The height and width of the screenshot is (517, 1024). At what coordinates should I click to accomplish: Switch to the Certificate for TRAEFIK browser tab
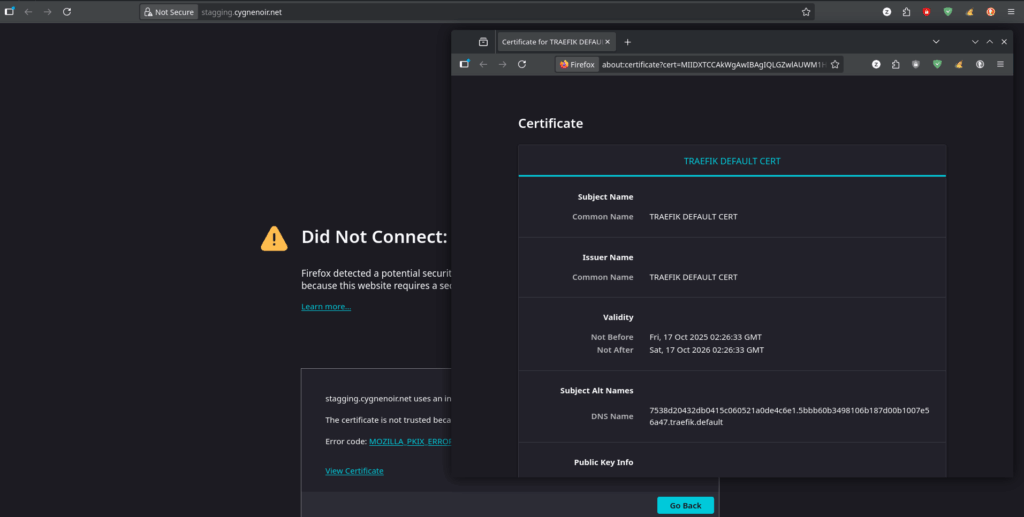[x=550, y=42]
